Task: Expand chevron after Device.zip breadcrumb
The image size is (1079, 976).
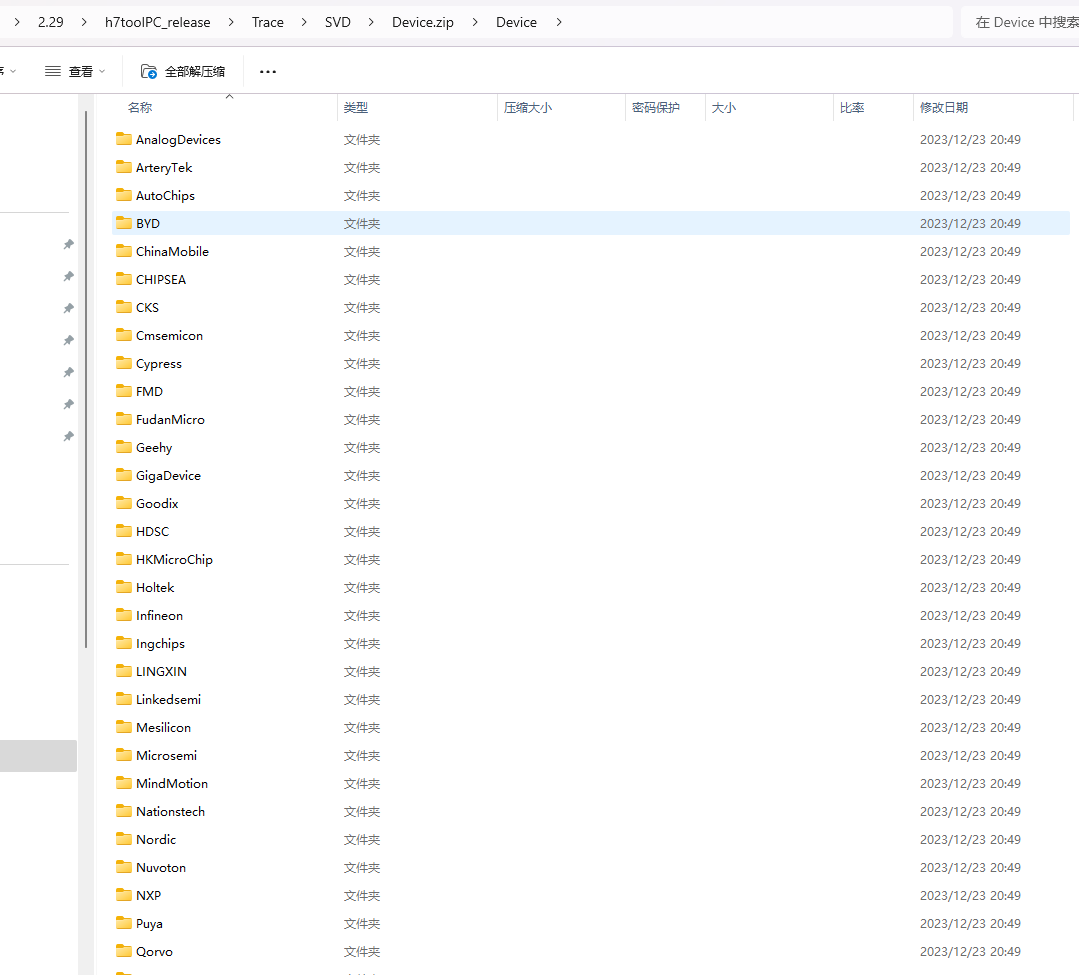Action: pos(475,22)
